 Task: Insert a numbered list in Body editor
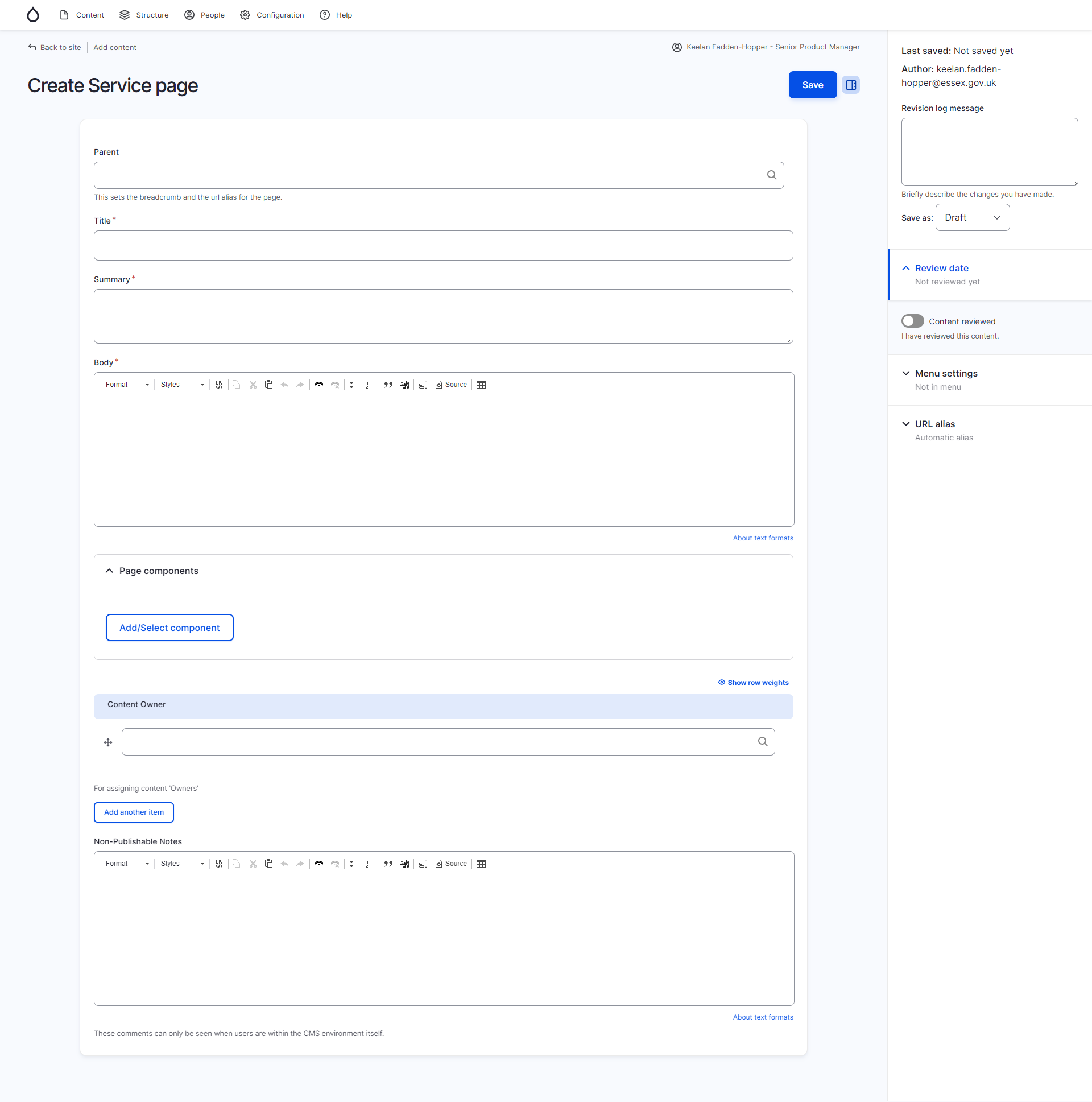[370, 385]
